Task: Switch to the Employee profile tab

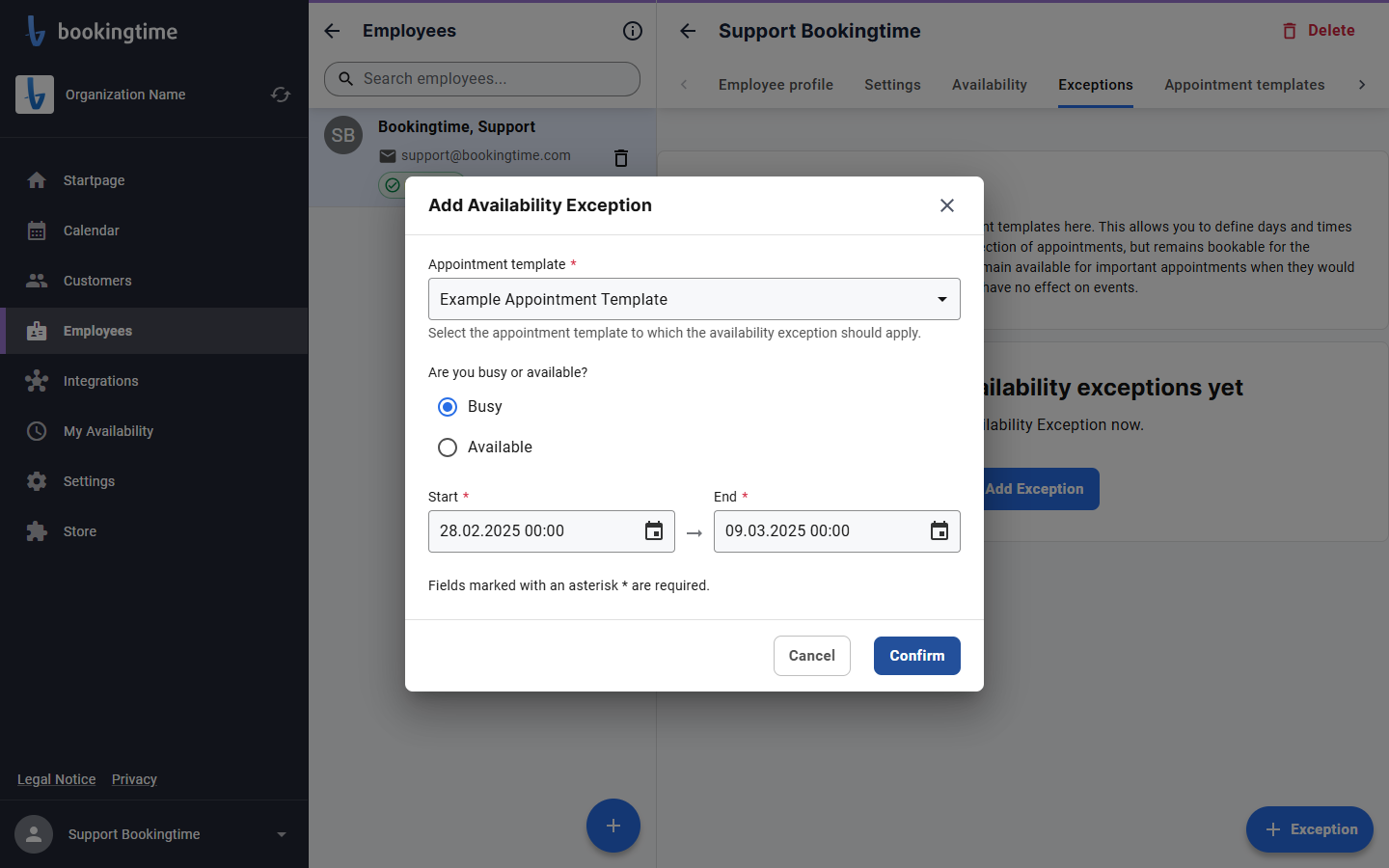Action: tap(776, 85)
